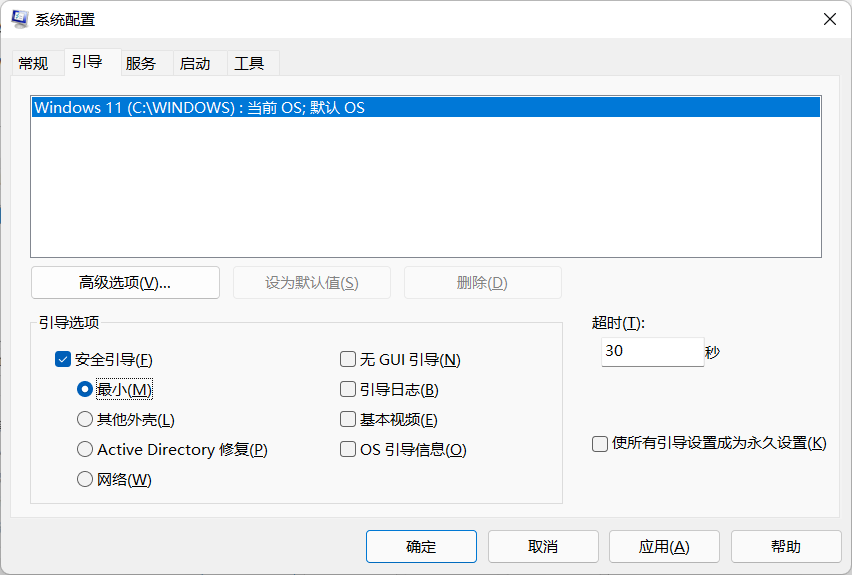Screen dimensions: 852x575
Task: Click the 设为默认值(S) button
Action: [x=312, y=283]
